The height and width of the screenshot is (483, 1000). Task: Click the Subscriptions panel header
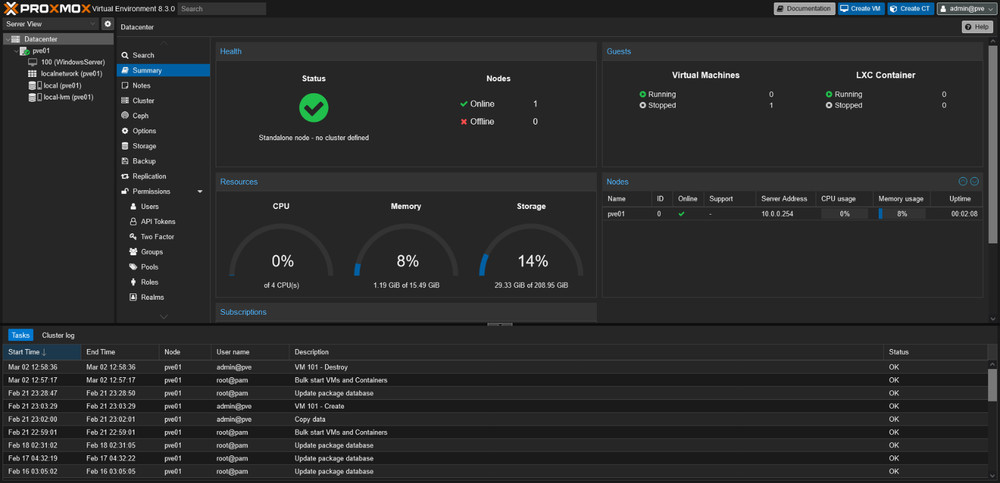click(x=406, y=312)
